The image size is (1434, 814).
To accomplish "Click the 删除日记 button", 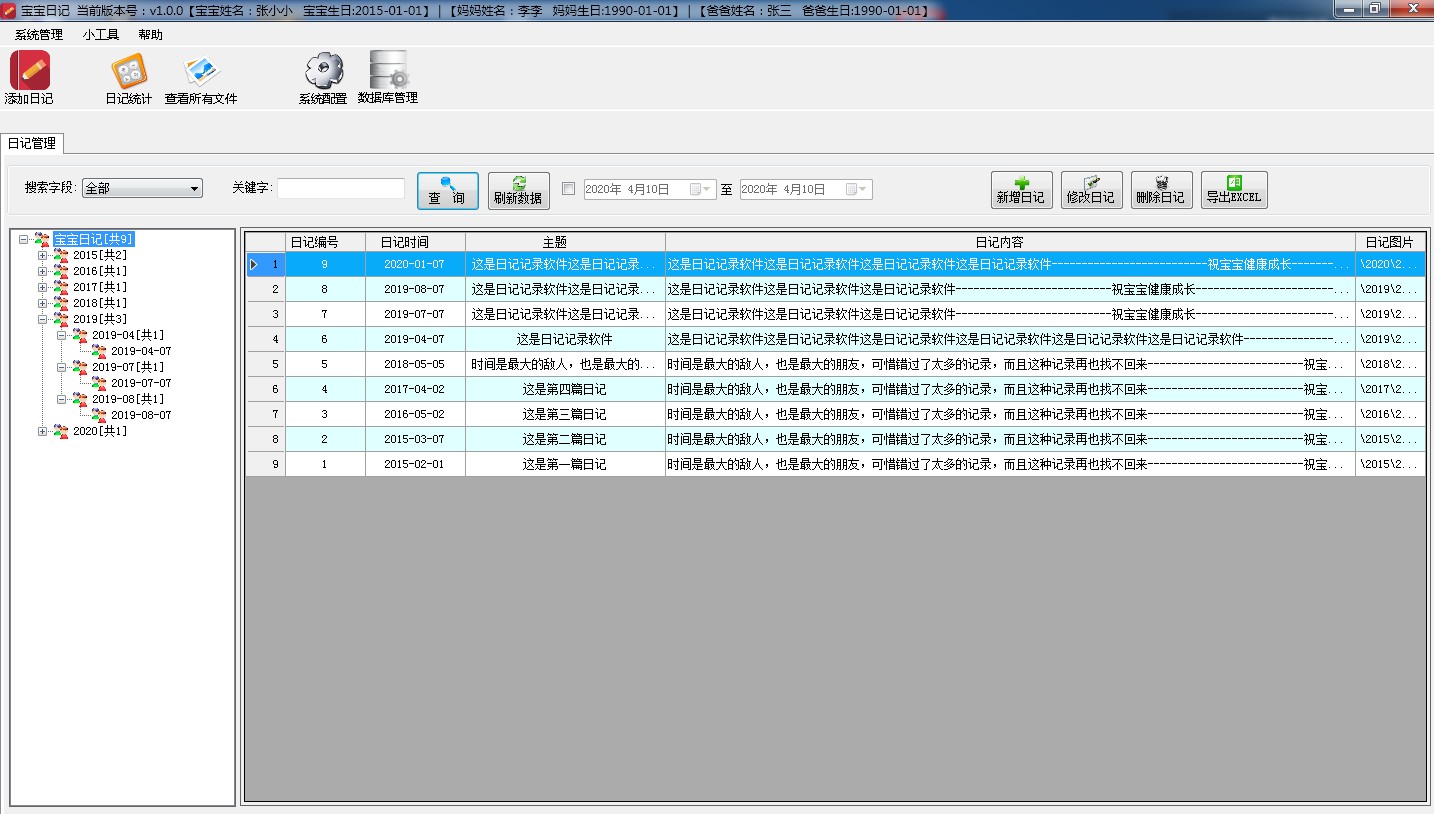I will click(1161, 190).
